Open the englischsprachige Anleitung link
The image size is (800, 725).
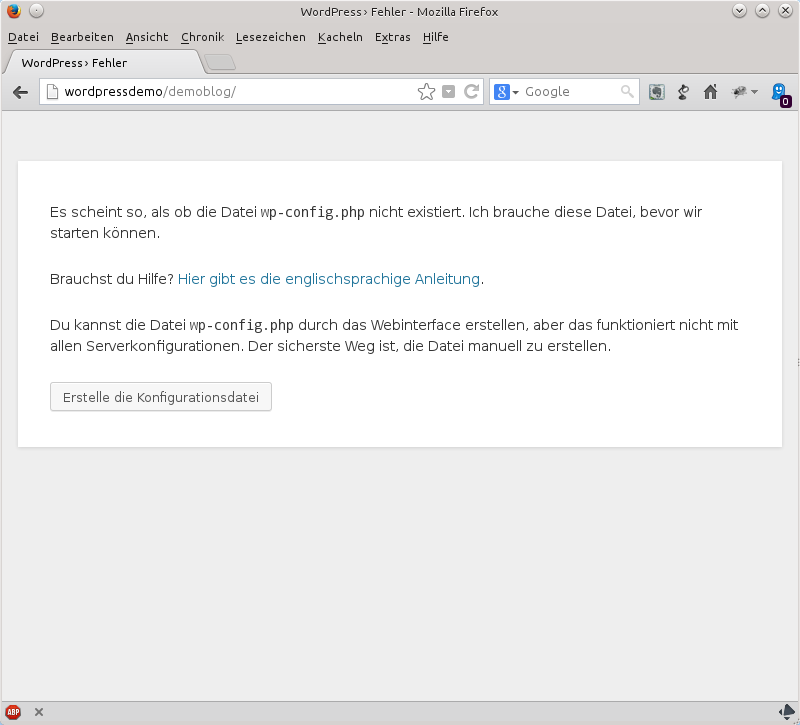pyautogui.click(x=329, y=279)
